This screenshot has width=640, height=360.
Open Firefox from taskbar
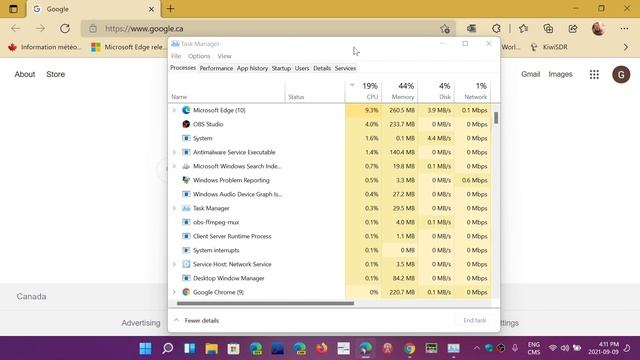[322, 348]
